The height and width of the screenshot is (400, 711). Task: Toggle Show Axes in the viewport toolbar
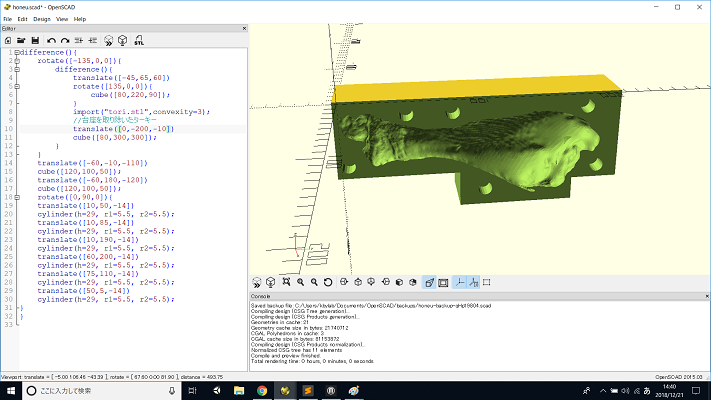click(460, 283)
